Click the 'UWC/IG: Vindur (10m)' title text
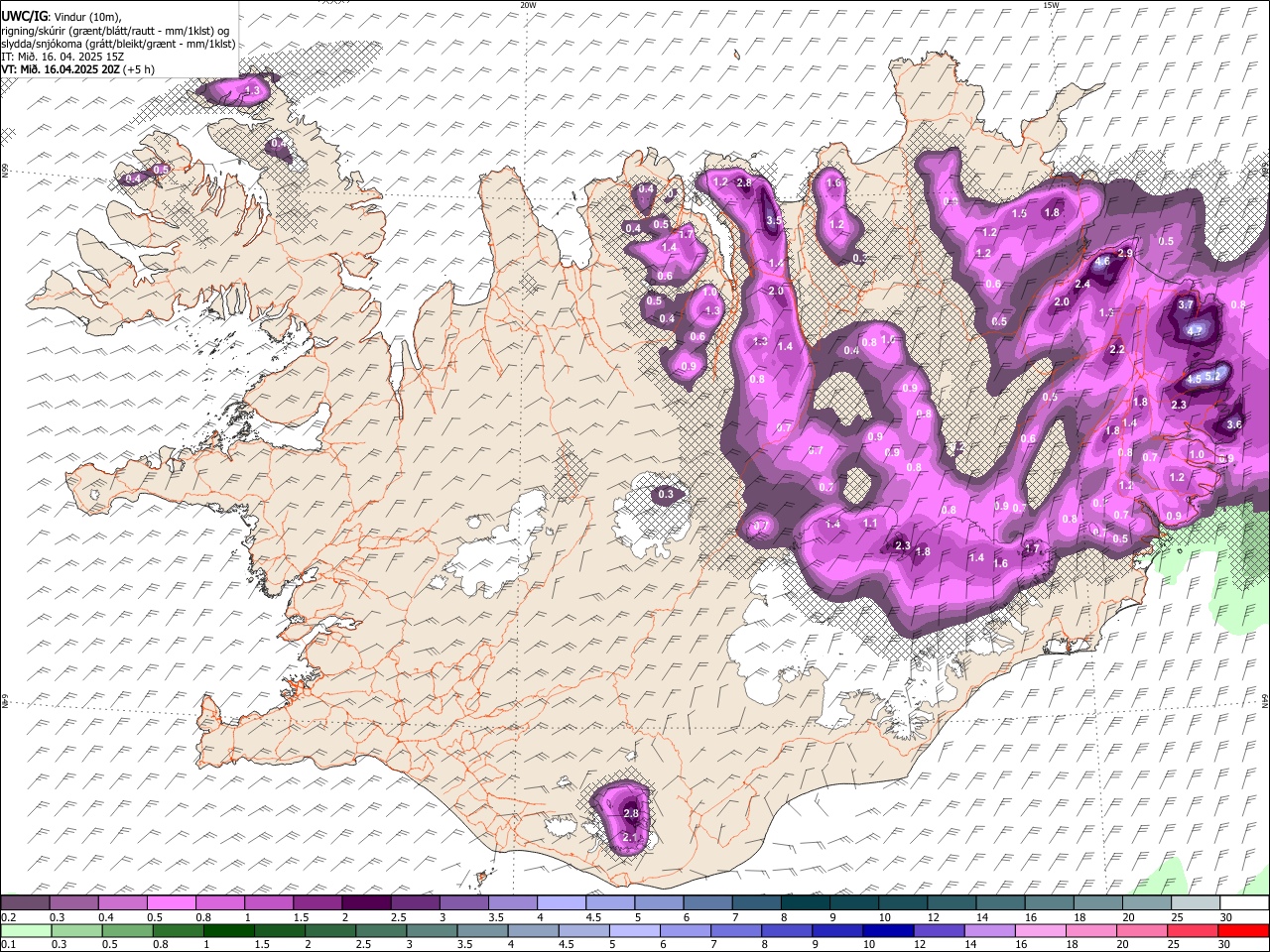 point(61,17)
